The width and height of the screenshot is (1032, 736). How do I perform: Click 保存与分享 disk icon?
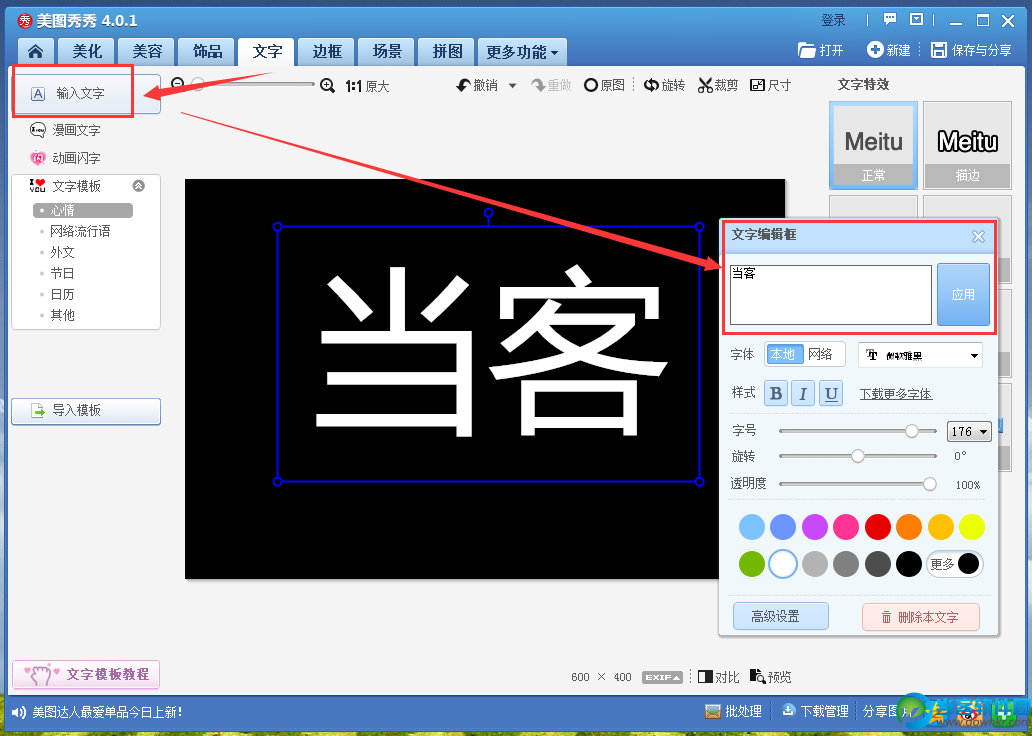coord(939,49)
